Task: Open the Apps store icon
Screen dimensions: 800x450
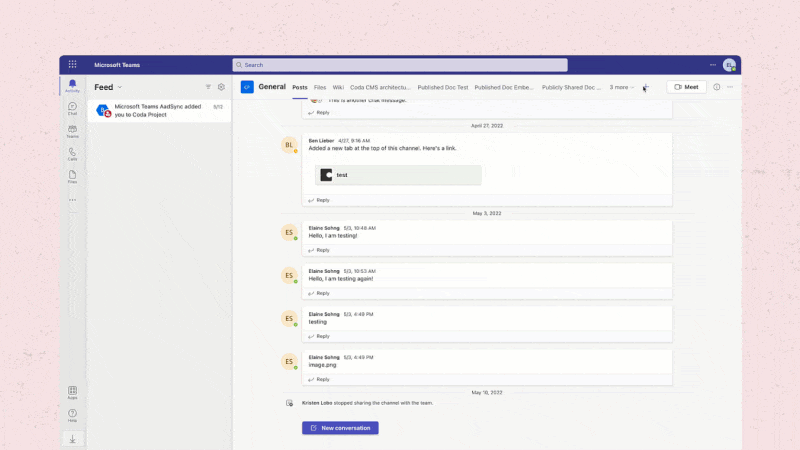Action: point(72,392)
